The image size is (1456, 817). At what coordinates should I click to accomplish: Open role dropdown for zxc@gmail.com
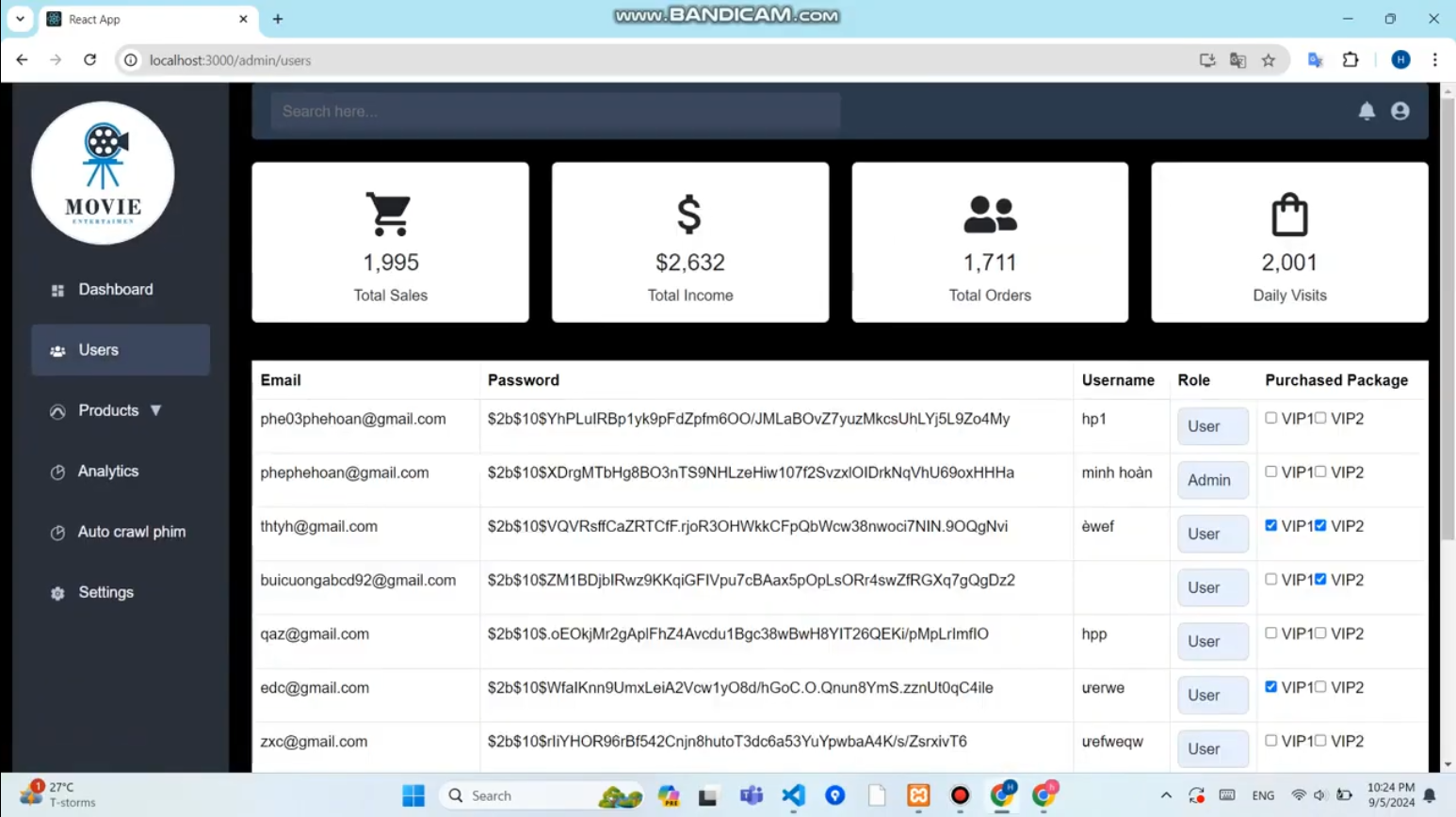pyautogui.click(x=1213, y=748)
